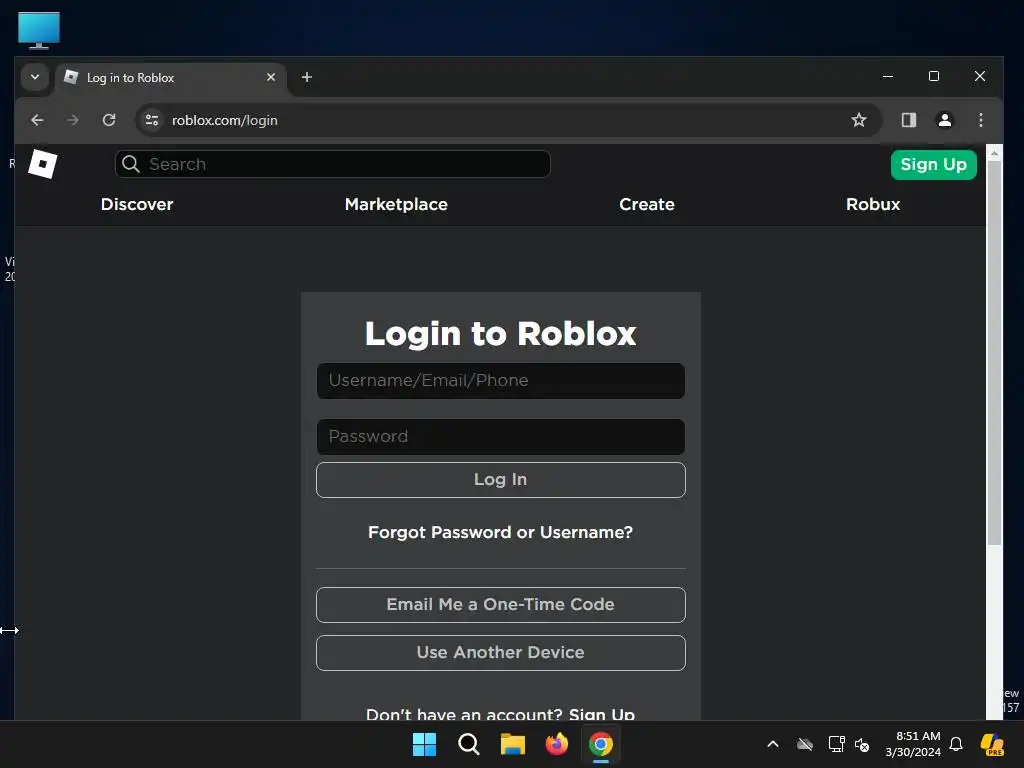Open the Windows Start menu

pos(424,744)
